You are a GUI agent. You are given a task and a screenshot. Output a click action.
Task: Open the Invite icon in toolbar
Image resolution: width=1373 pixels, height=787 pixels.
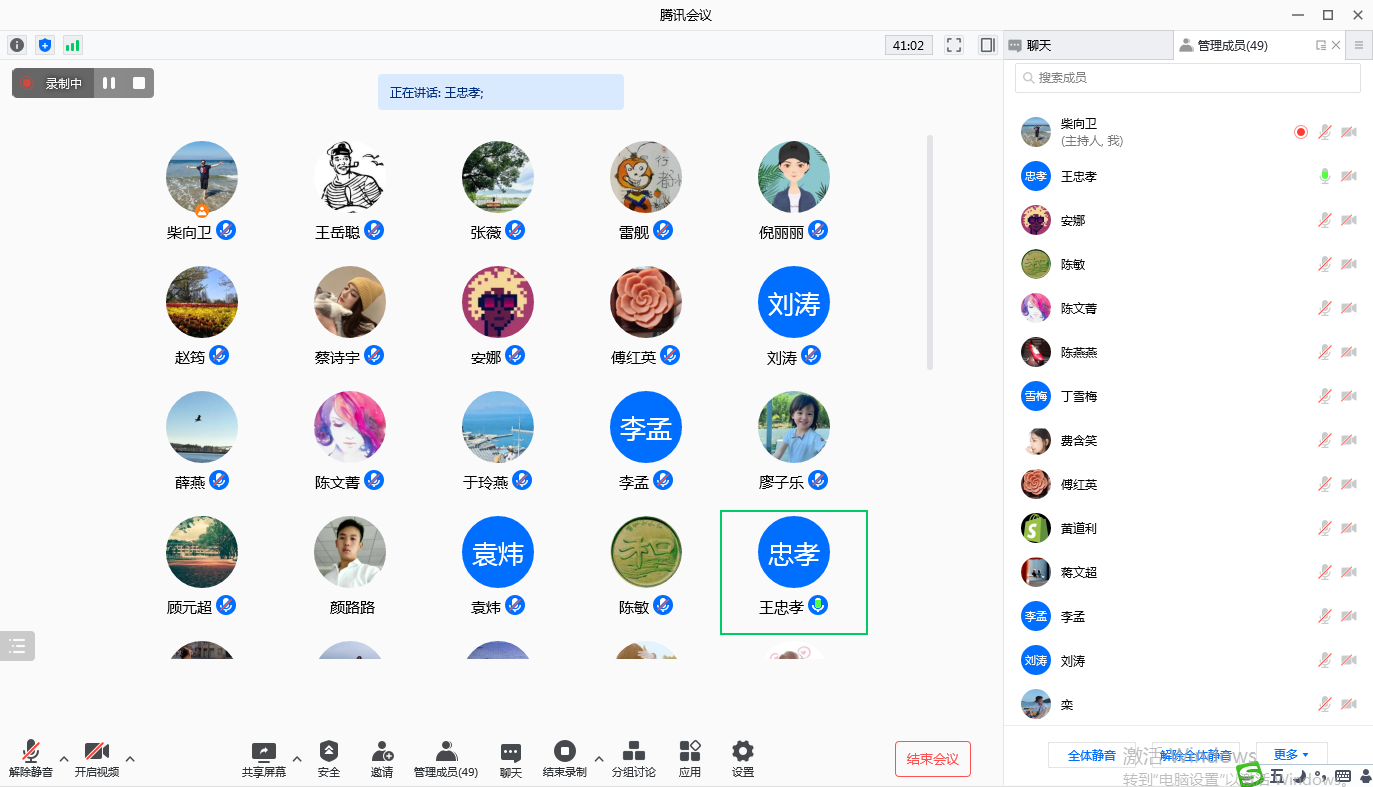click(x=382, y=759)
